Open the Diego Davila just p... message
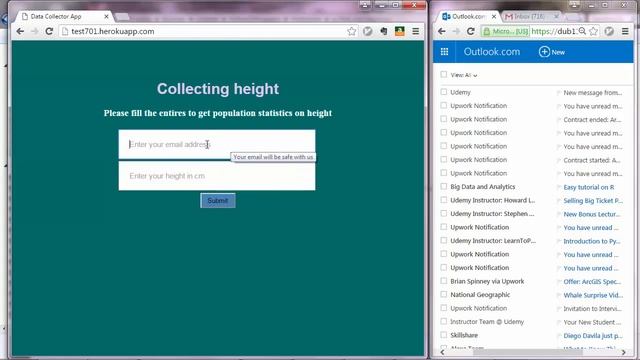 pyautogui.click(x=593, y=336)
